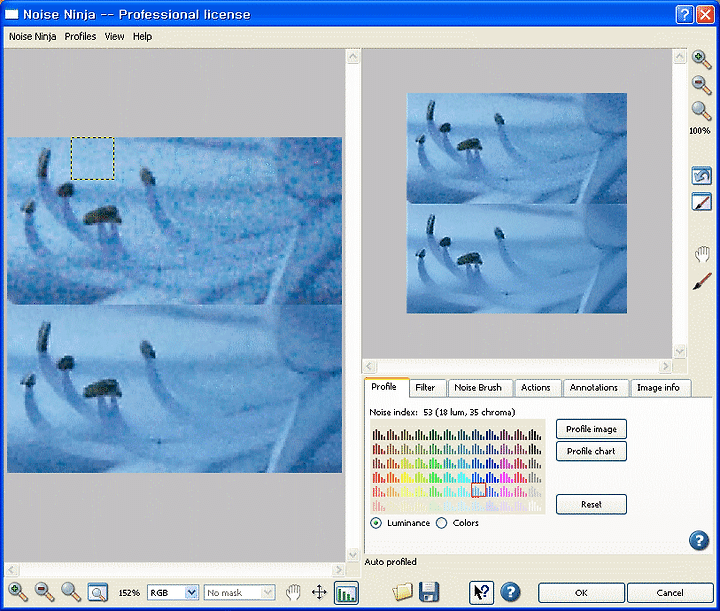
Task: Open the Help menu
Action: pos(142,36)
